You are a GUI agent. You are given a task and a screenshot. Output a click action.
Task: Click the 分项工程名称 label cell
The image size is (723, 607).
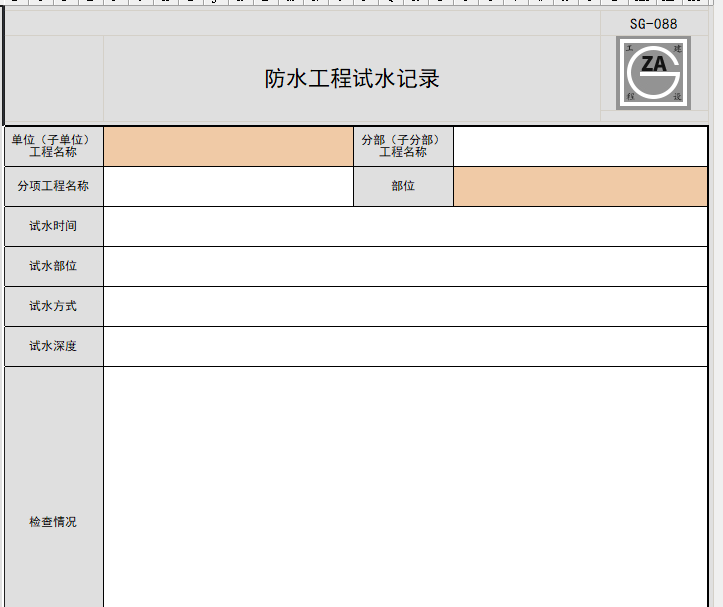tap(53, 186)
